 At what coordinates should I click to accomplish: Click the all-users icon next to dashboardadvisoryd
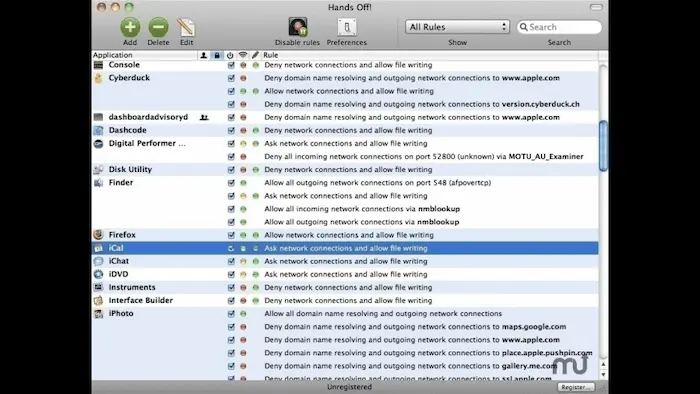tap(204, 117)
